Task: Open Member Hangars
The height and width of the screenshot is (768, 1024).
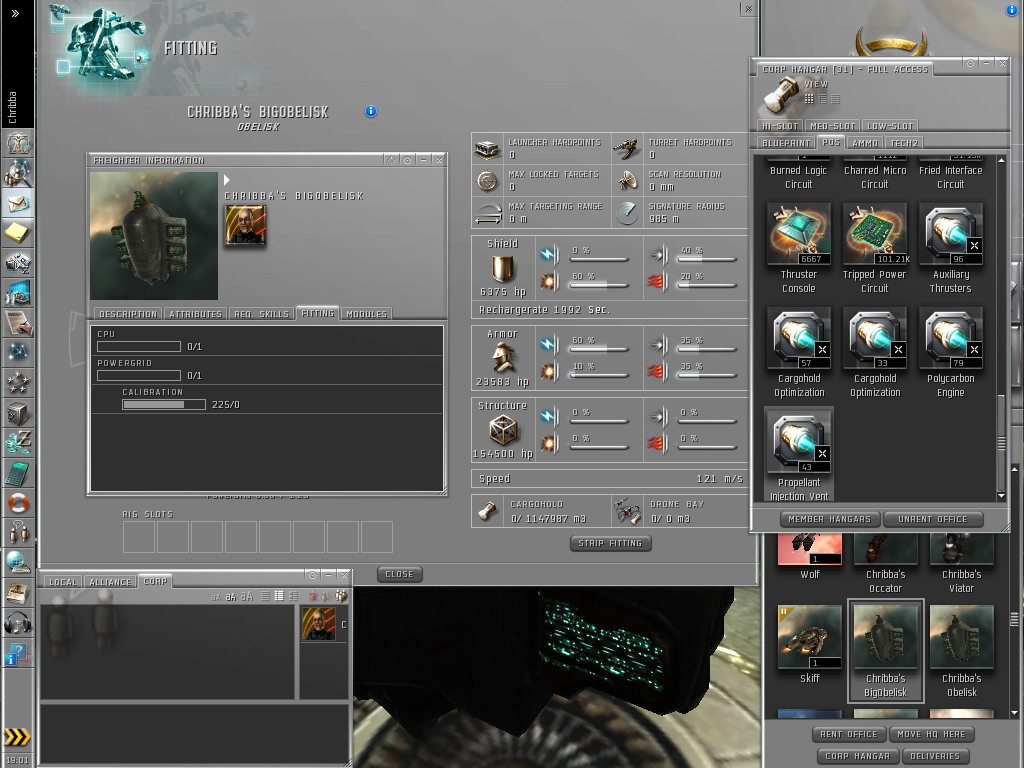Action: point(830,519)
